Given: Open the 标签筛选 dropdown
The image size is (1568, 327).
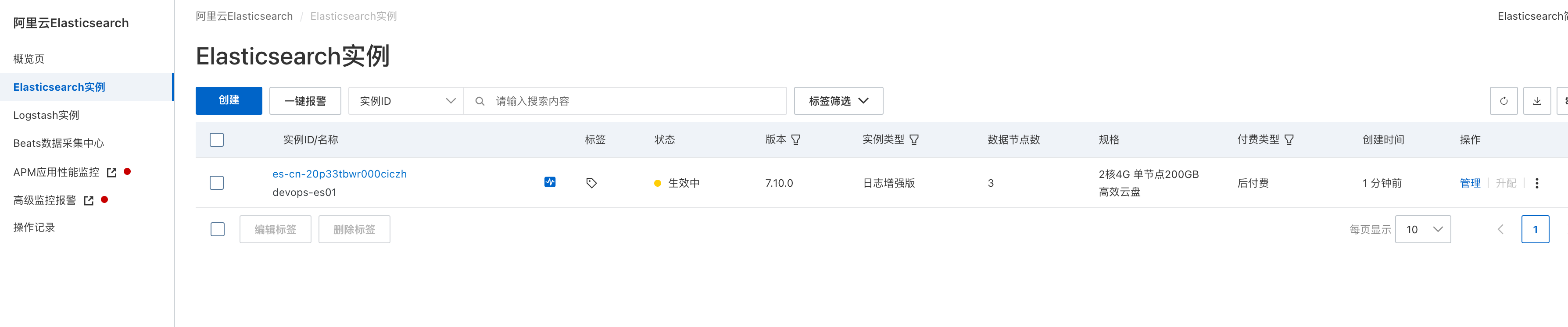Looking at the screenshot, I should (x=838, y=101).
